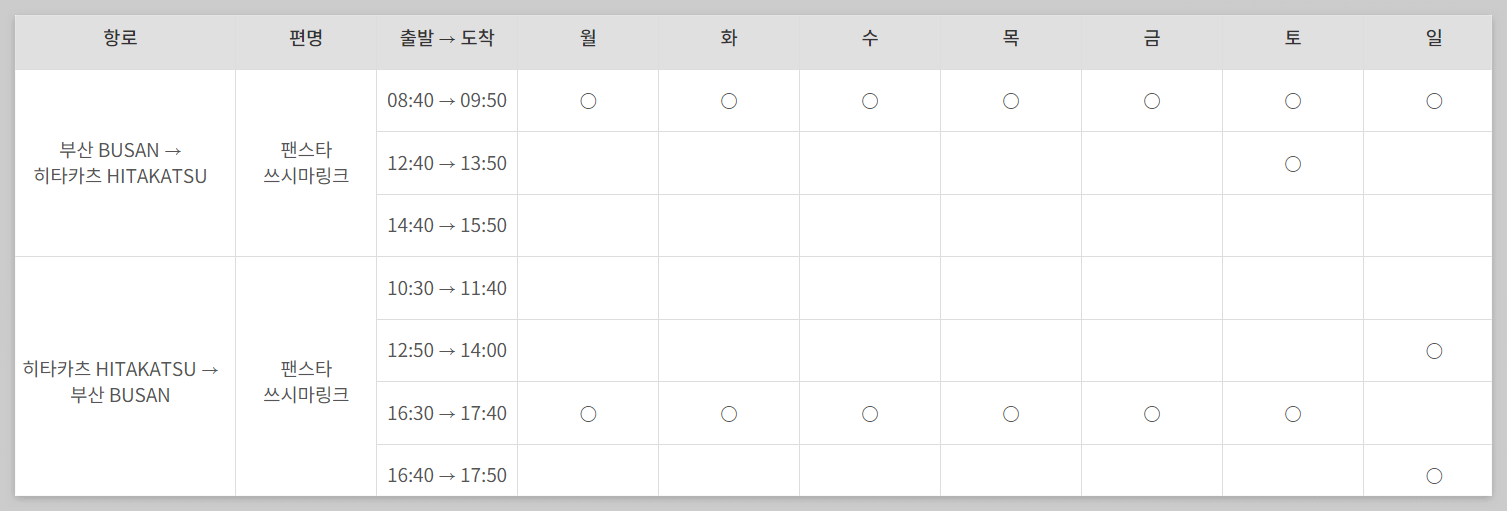This screenshot has height=511, width=1507.
Task: Click the 16:30 → 17:40 Saturday circle
Action: pyautogui.click(x=1293, y=414)
